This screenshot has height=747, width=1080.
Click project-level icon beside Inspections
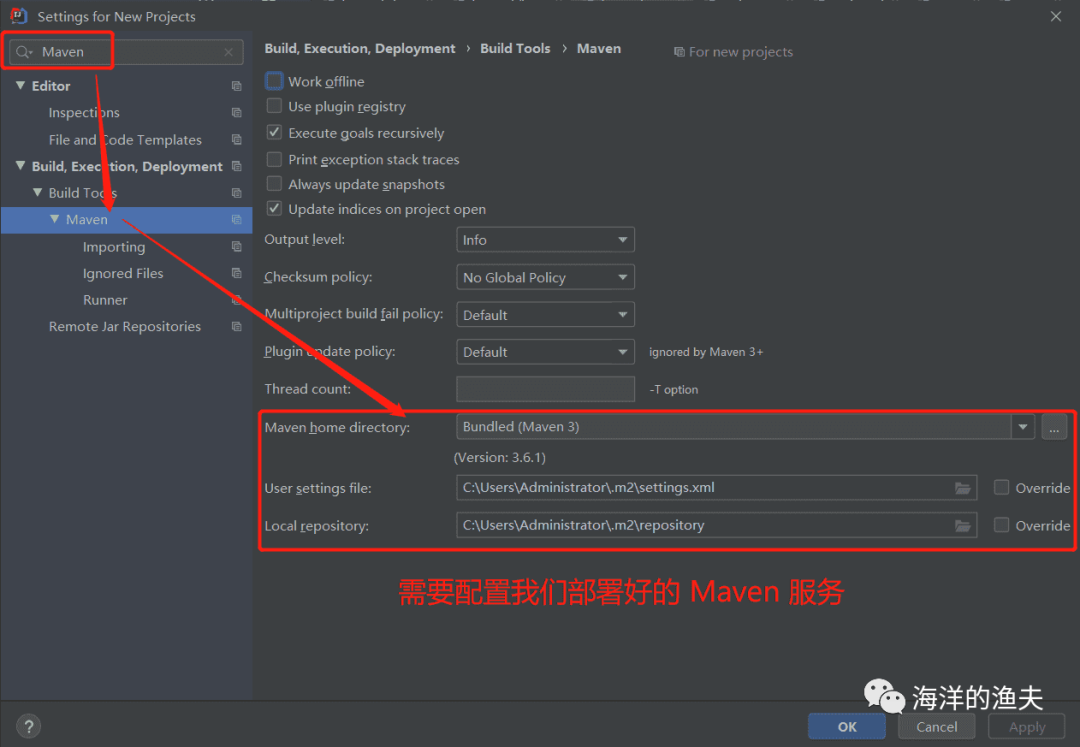[x=236, y=113]
